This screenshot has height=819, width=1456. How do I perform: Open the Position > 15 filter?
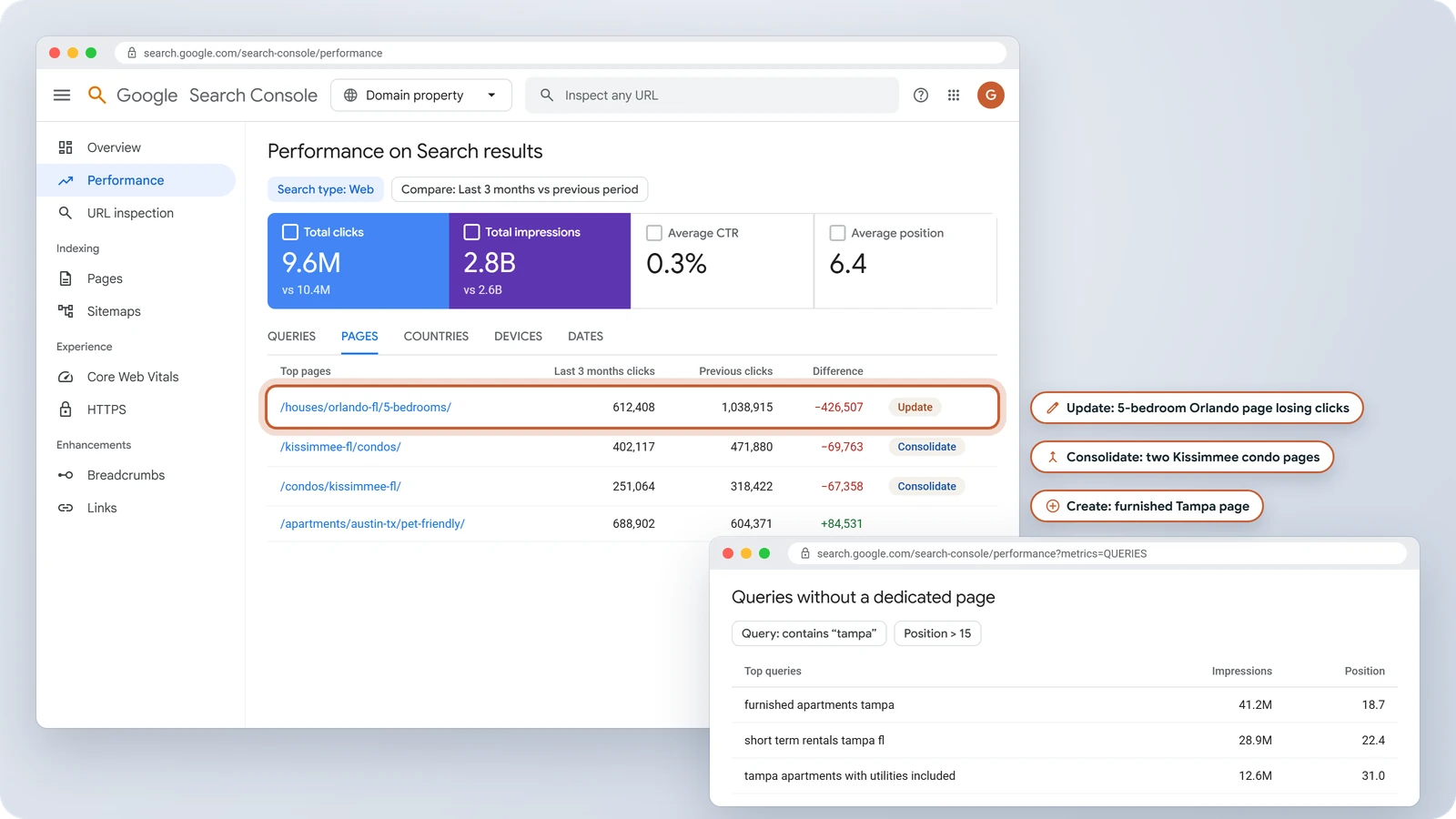click(x=937, y=633)
